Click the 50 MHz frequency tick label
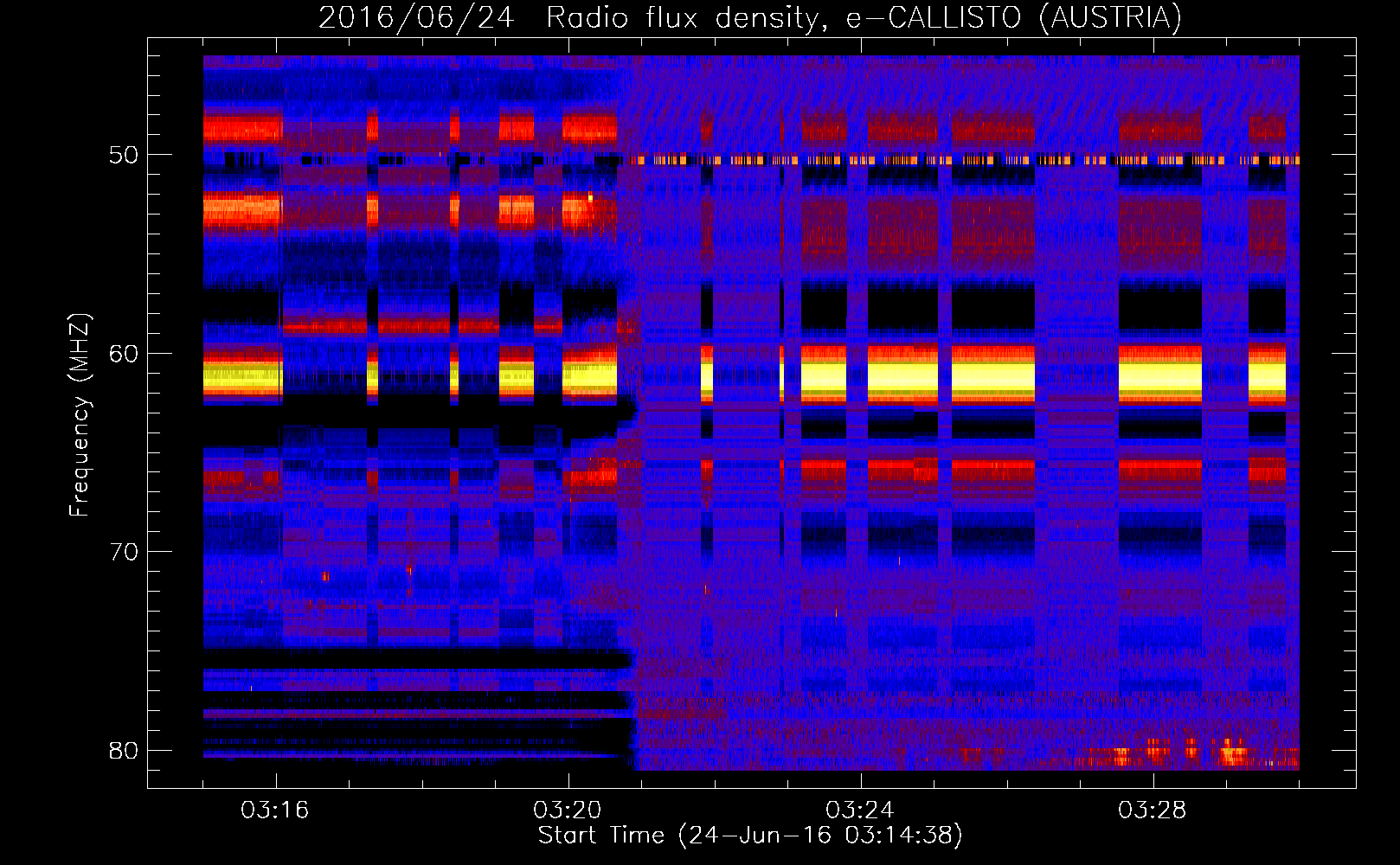 [x=123, y=155]
